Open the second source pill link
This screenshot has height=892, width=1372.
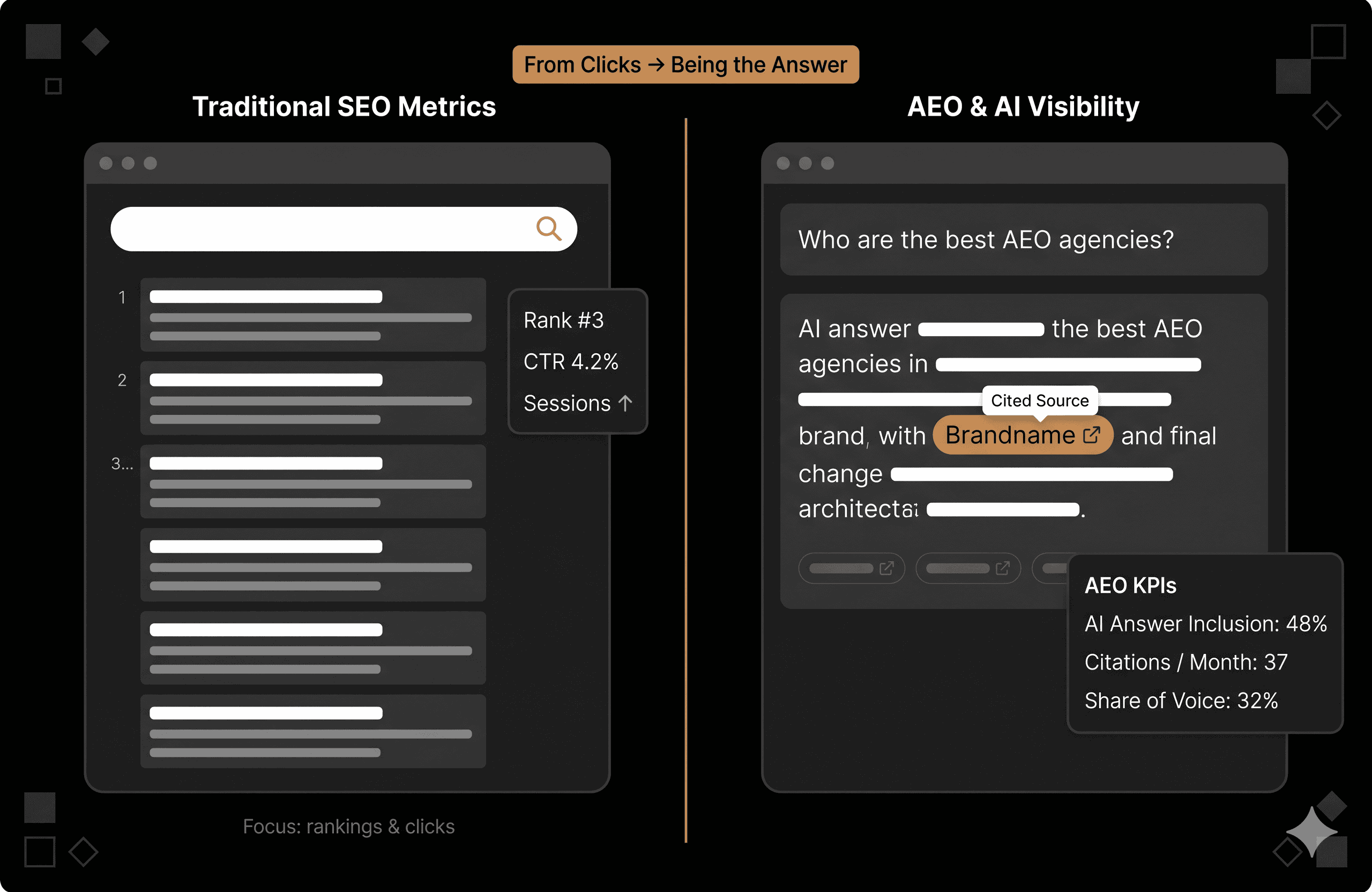coord(968,569)
